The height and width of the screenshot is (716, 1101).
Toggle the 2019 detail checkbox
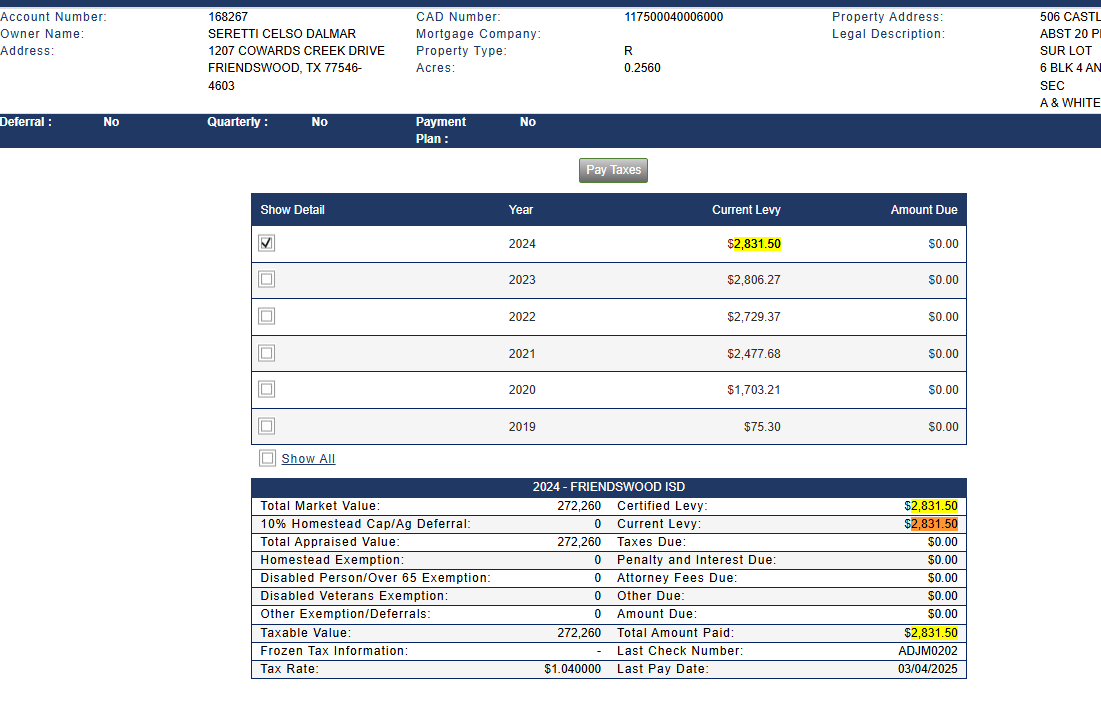[x=266, y=426]
